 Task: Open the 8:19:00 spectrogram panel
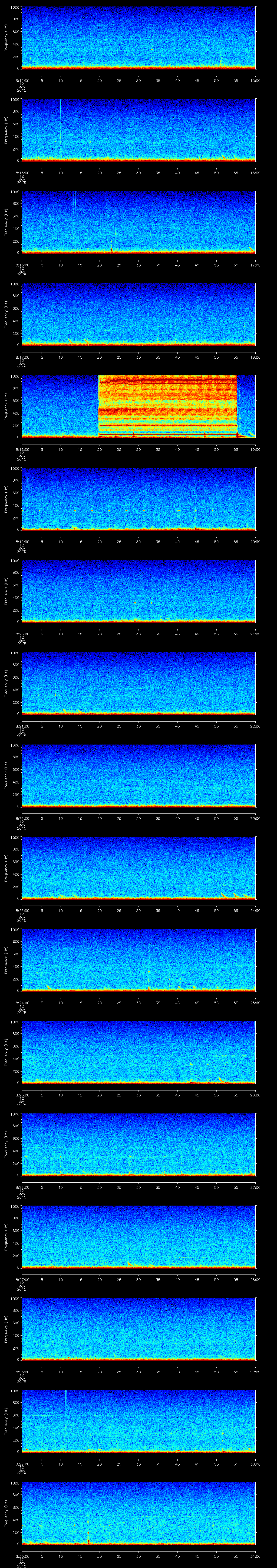[139, 499]
